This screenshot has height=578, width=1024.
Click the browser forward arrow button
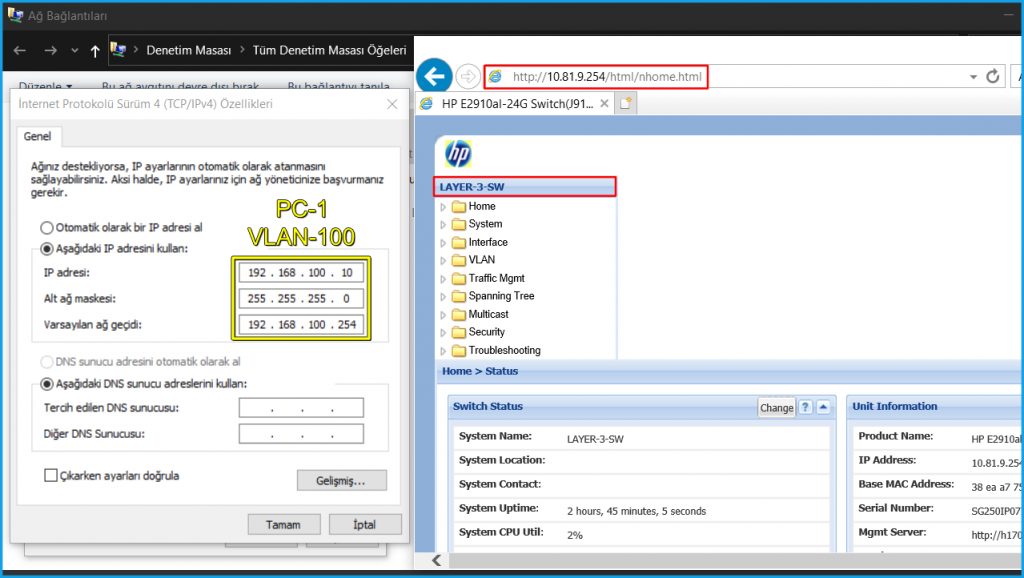click(x=468, y=76)
